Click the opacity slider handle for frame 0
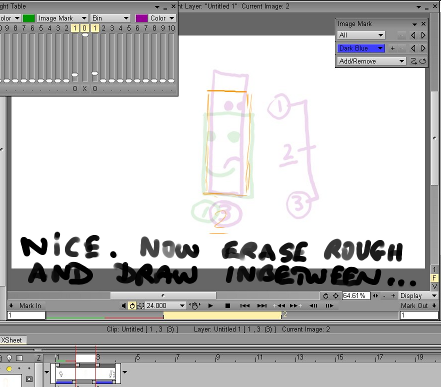 click(x=85, y=35)
